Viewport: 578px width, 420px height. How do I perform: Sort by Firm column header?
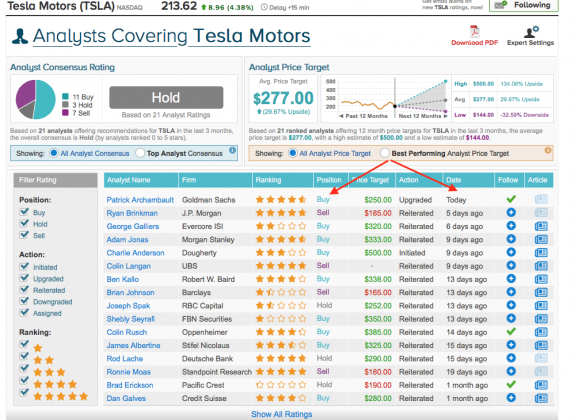coord(216,180)
